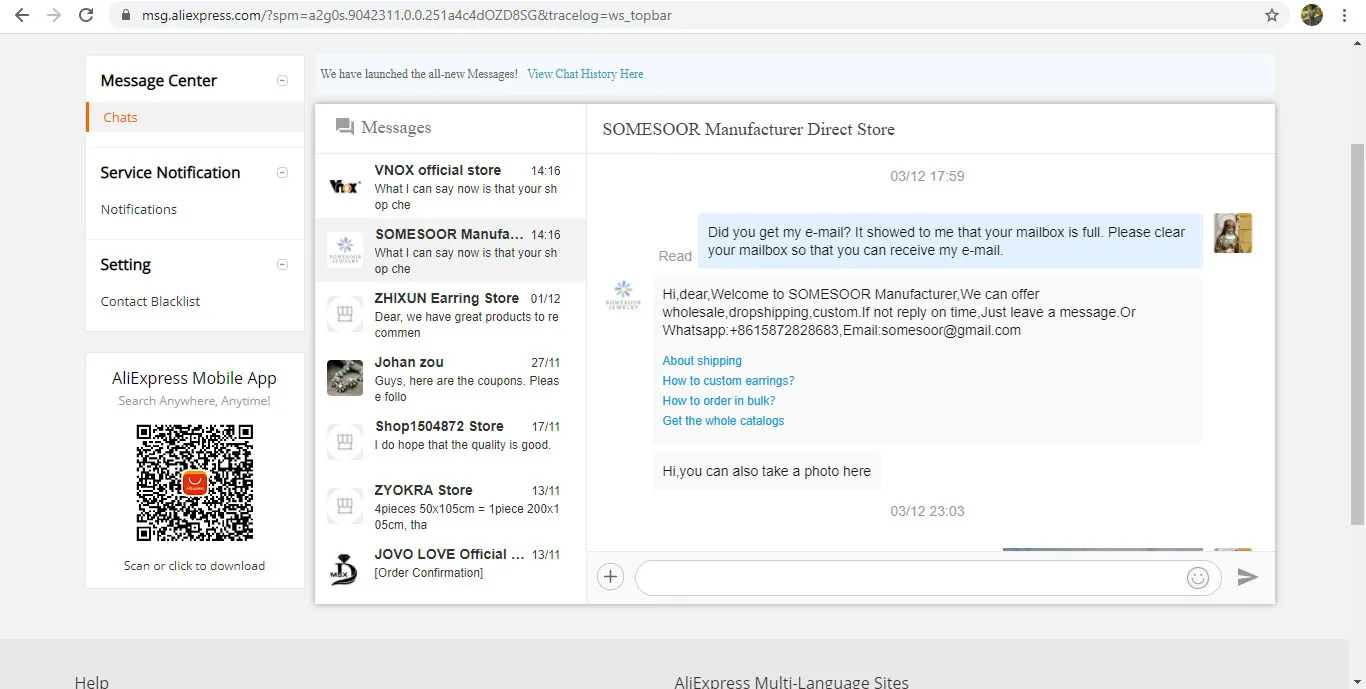
Task: Click the 03/12 17:59 timestamp
Action: [x=927, y=176]
